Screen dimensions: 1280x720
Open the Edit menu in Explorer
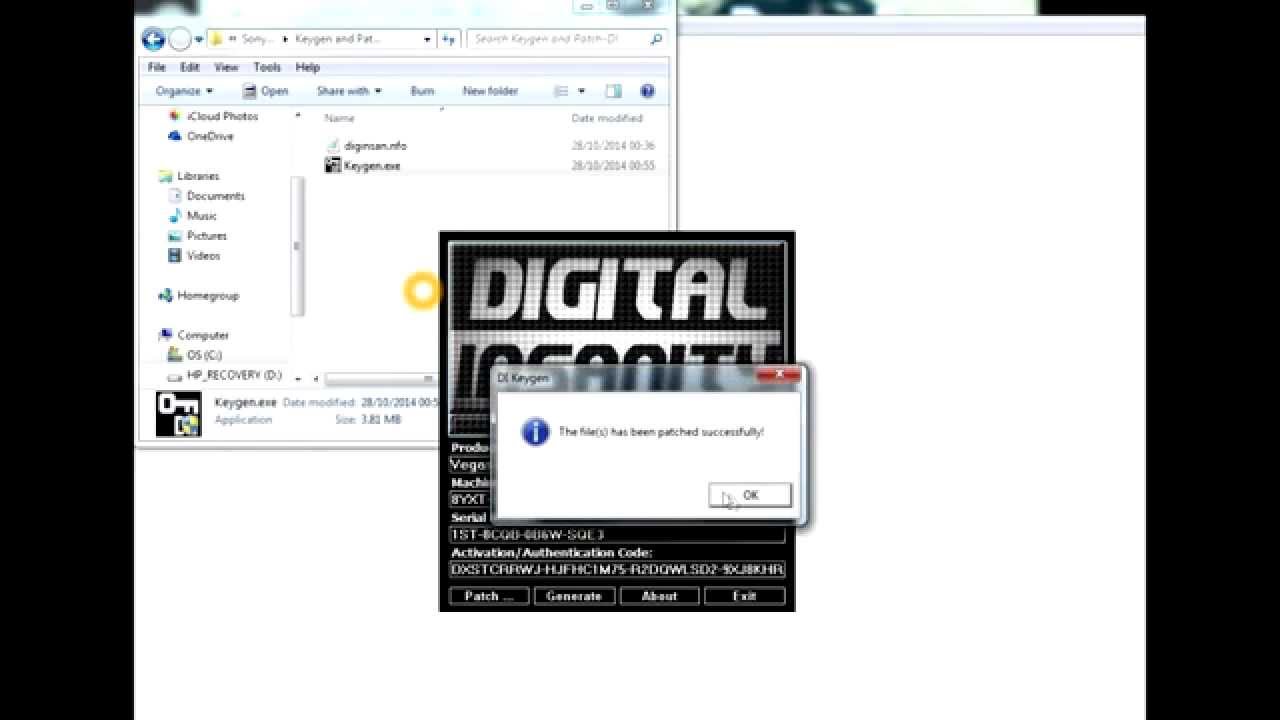click(190, 67)
